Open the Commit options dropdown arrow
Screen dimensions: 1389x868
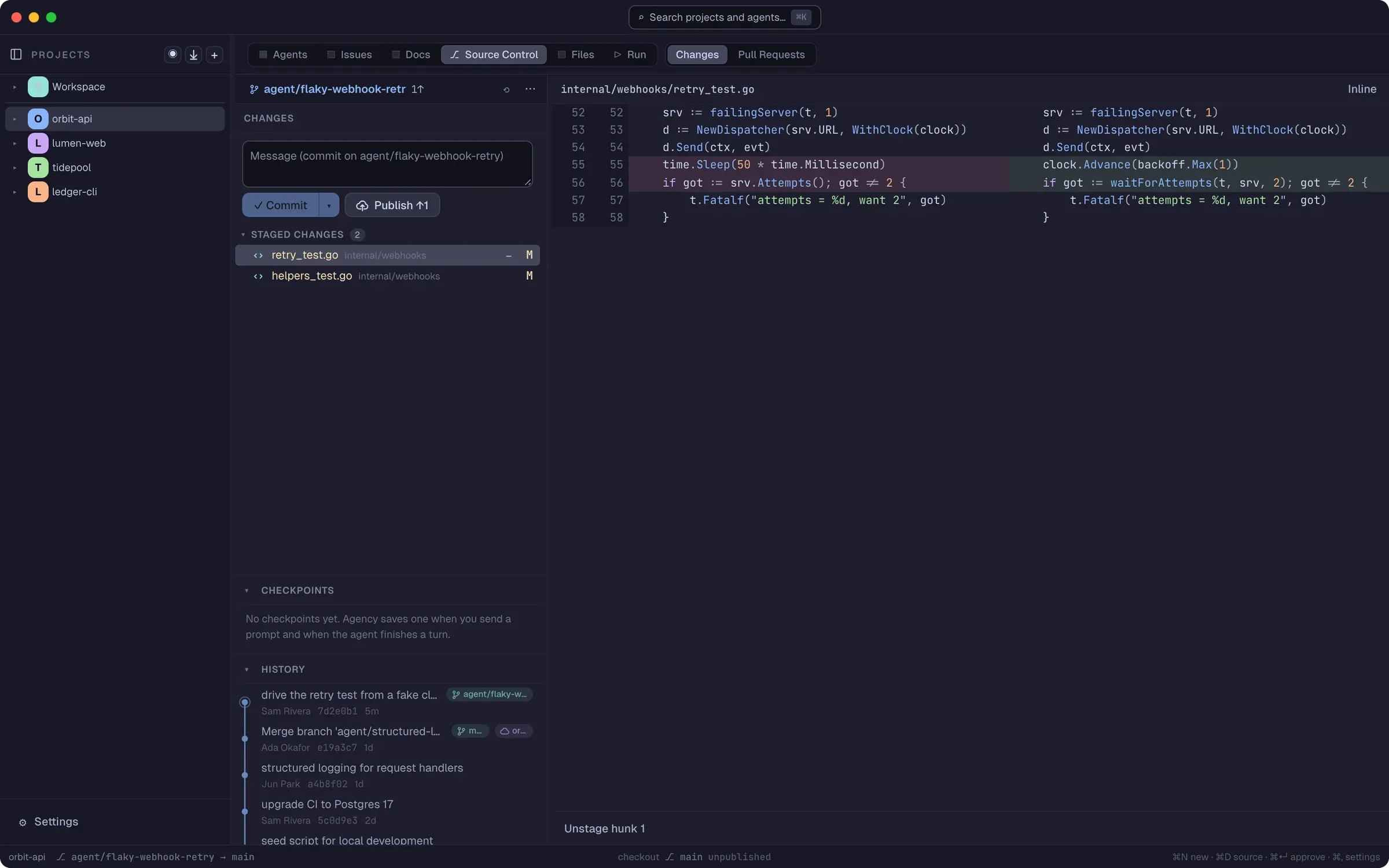(329, 205)
